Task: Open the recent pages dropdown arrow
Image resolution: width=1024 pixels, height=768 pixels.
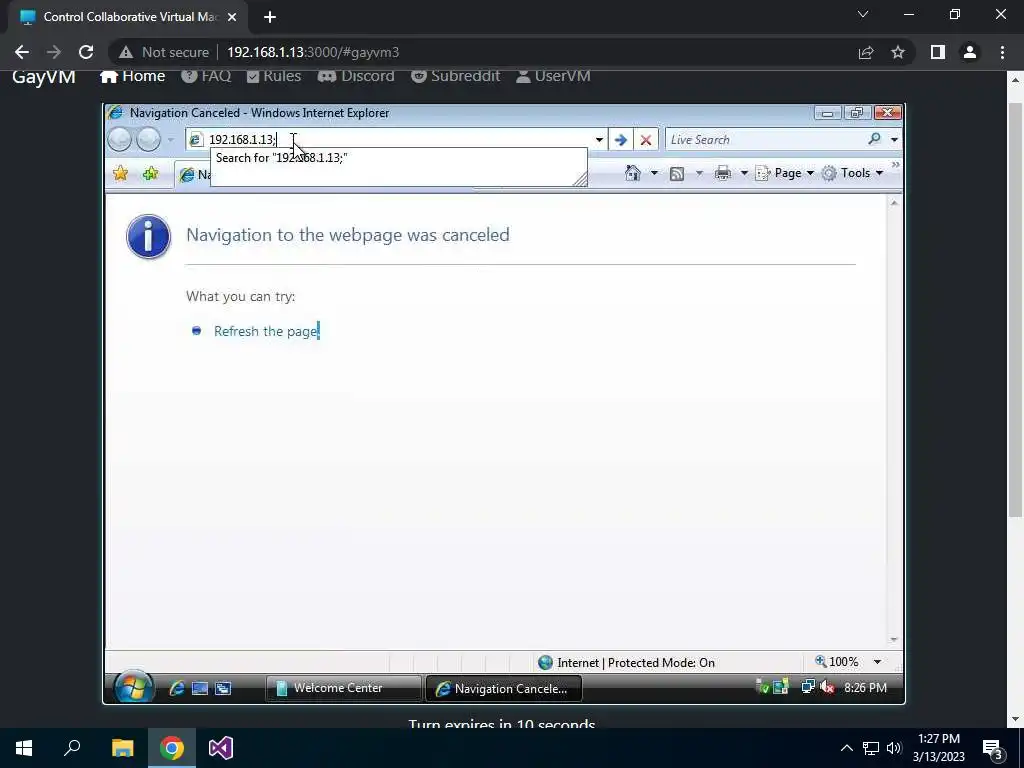Action: point(170,140)
